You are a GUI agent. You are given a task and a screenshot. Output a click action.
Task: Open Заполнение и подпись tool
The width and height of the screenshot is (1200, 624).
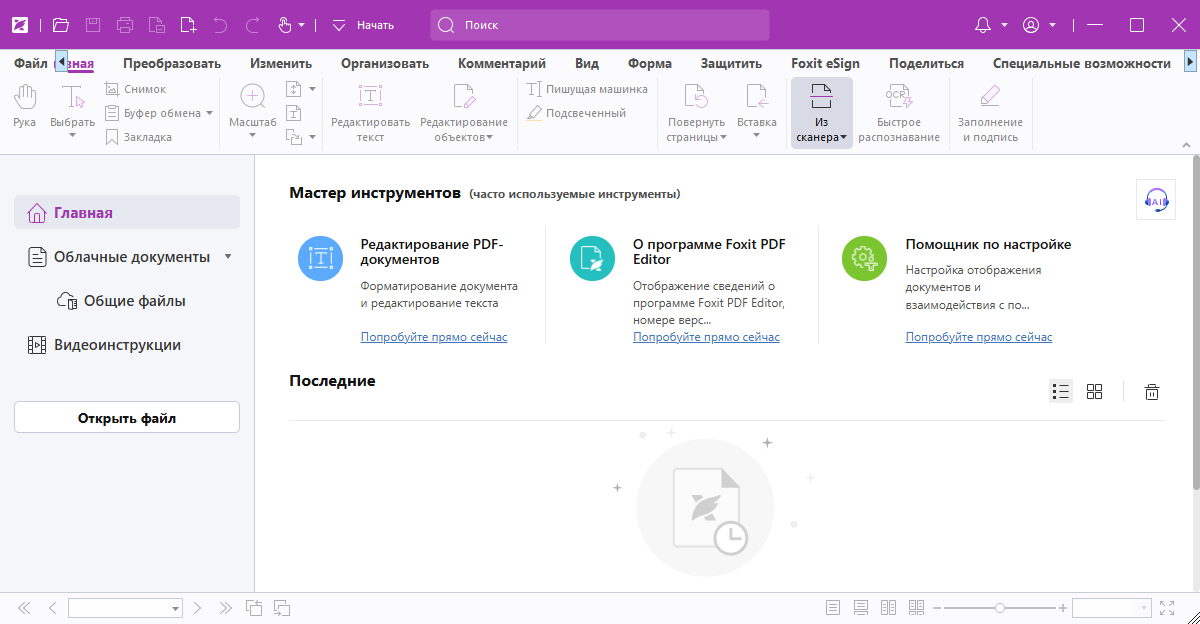pyautogui.click(x=989, y=112)
